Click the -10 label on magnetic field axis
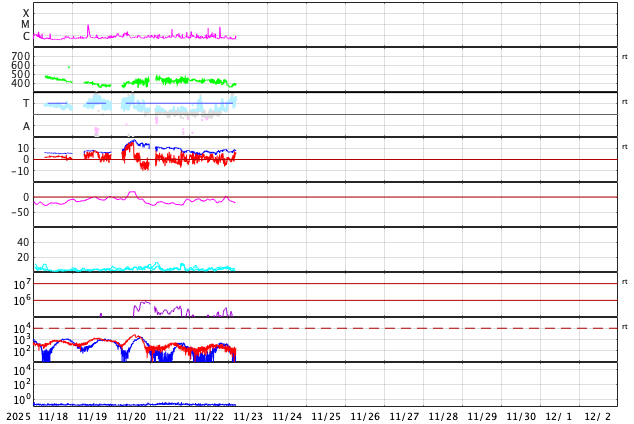Image resolution: width=634 pixels, height=424 pixels. click(20, 171)
